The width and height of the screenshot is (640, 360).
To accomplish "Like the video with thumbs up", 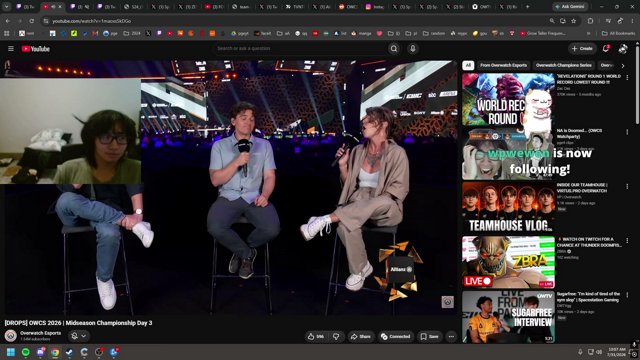I will coord(316,336).
